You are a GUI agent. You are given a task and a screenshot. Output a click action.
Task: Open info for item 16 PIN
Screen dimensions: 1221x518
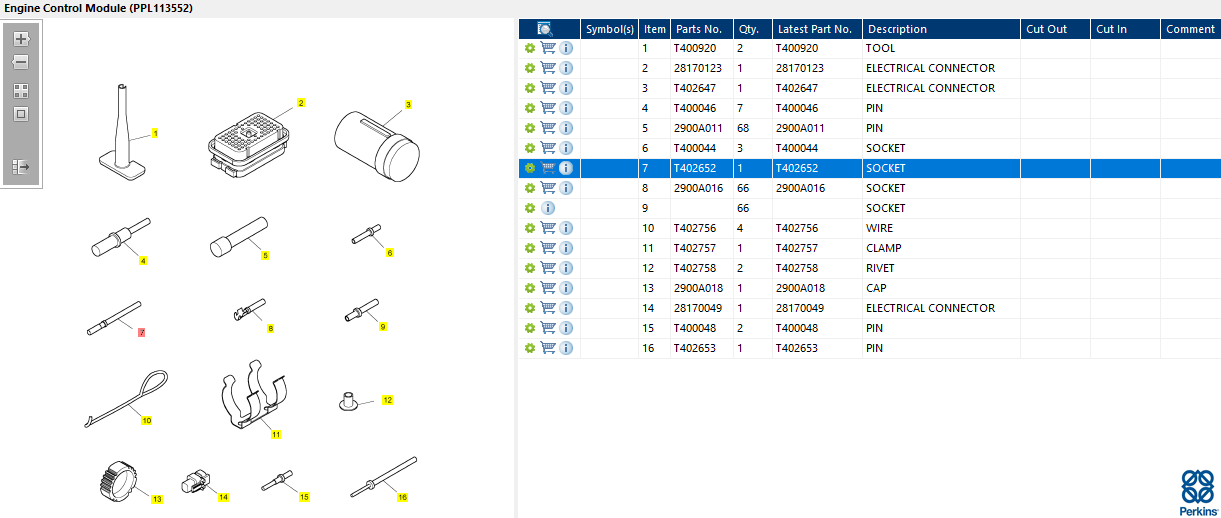tap(566, 348)
